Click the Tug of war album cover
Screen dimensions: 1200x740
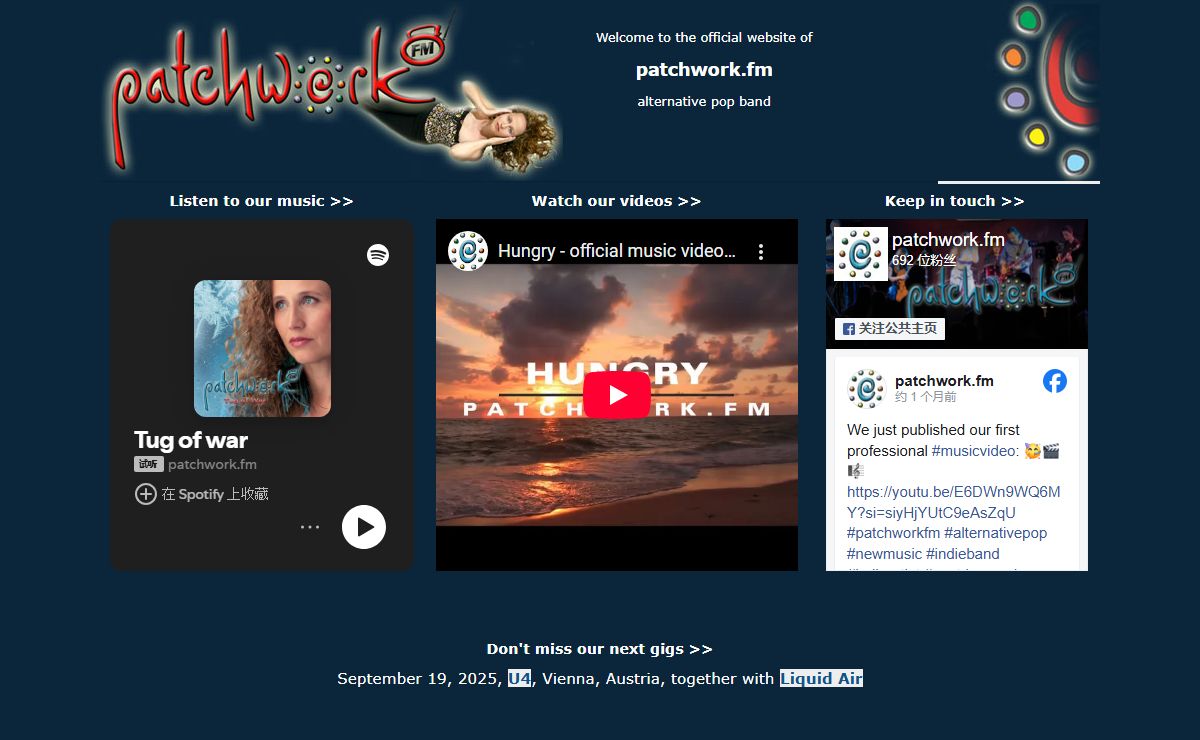(262, 348)
